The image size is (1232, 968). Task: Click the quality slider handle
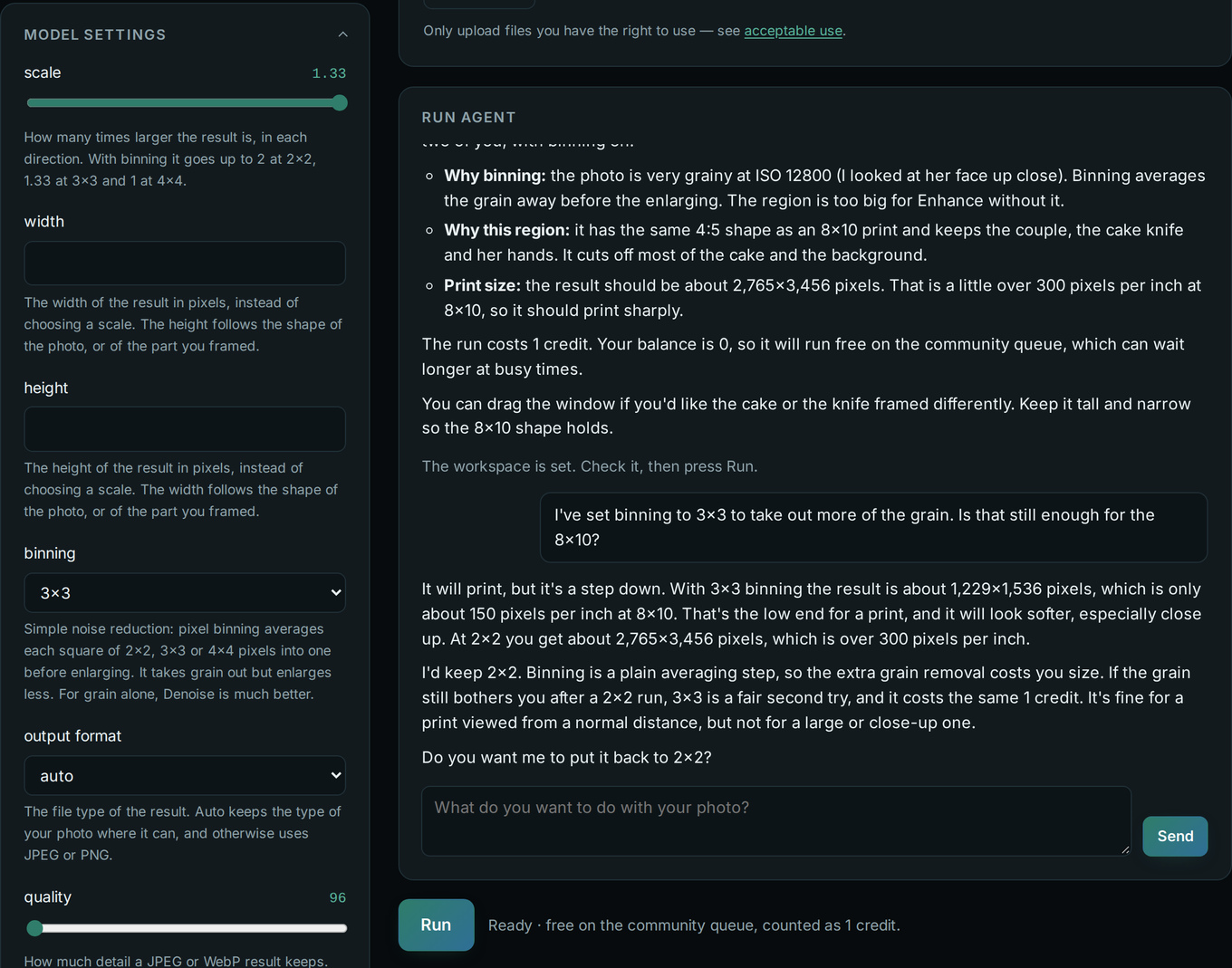(x=34, y=928)
